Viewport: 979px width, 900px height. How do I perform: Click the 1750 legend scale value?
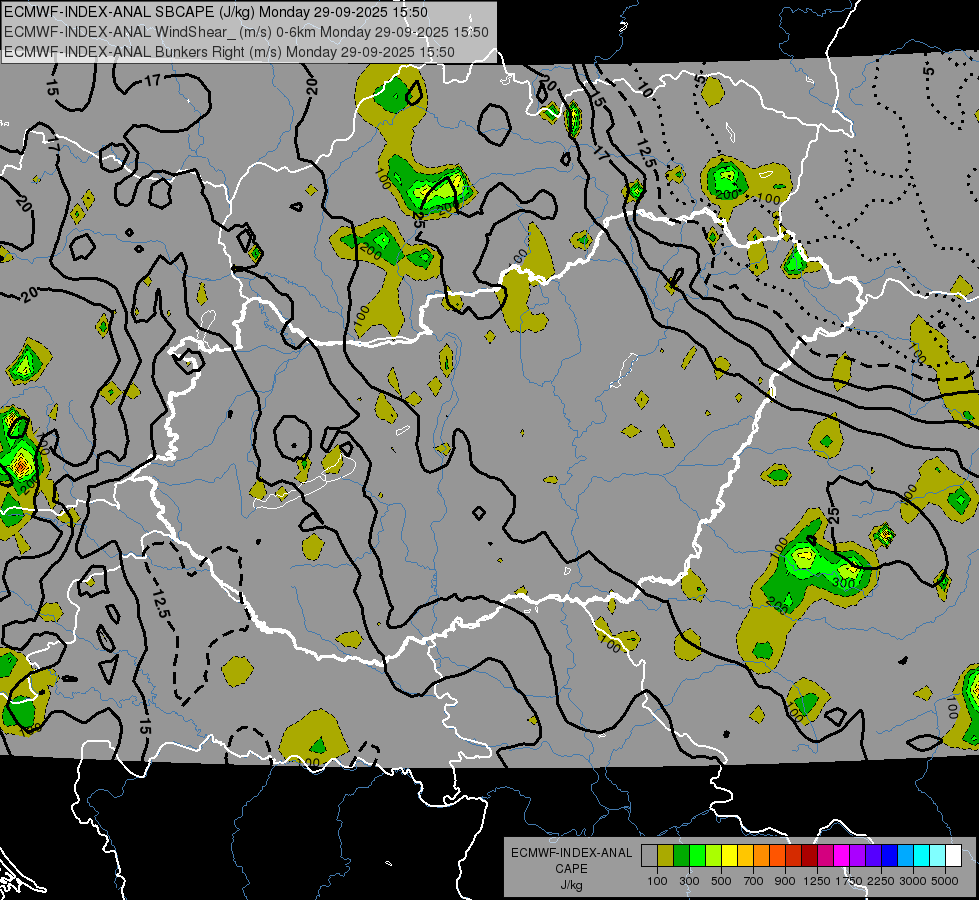pos(849,881)
